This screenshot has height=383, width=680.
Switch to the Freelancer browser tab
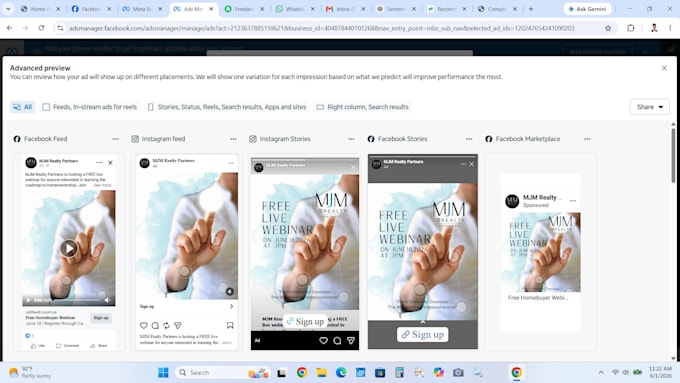click(244, 9)
